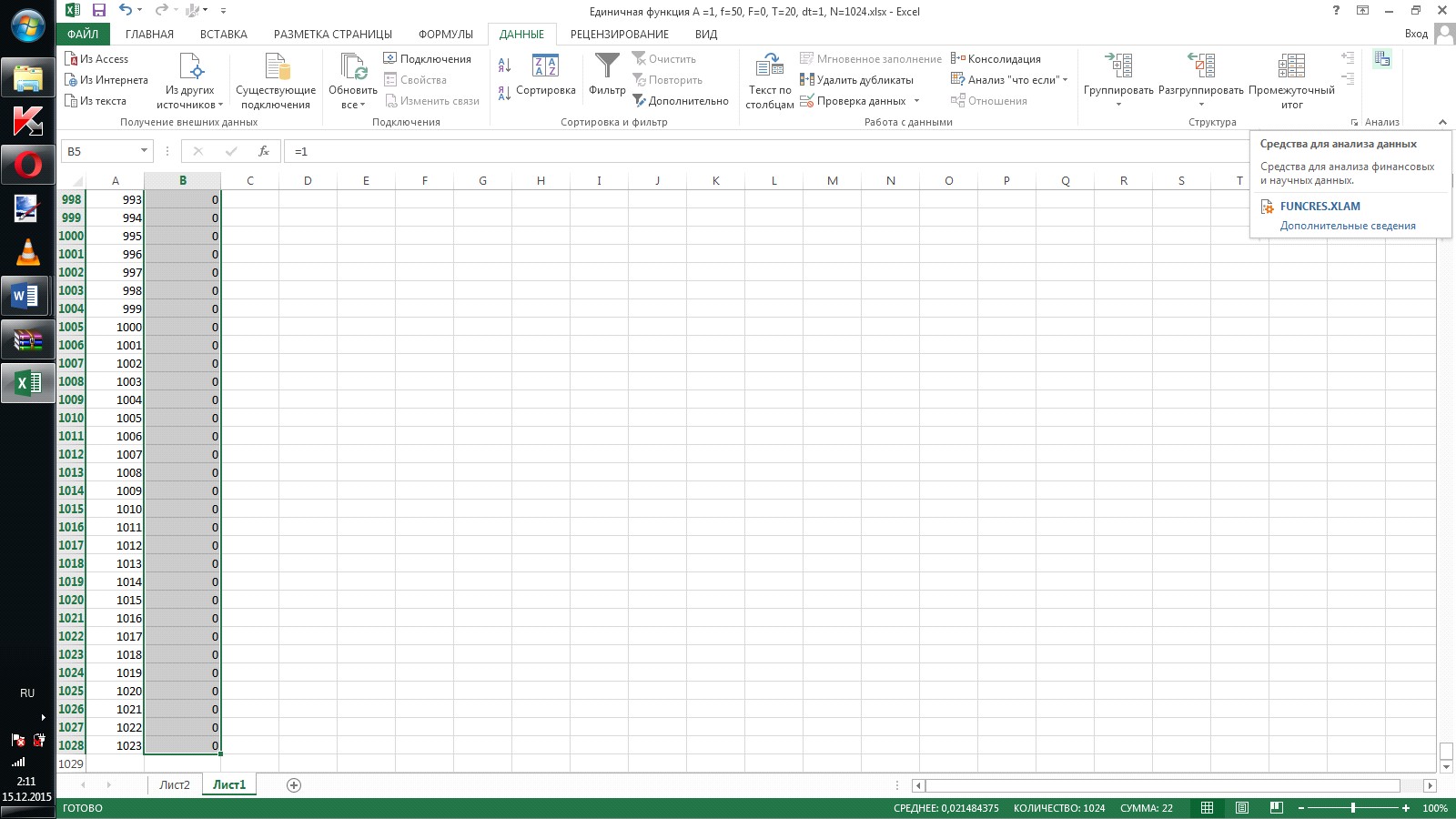Image resolution: width=1456 pixels, height=819 pixels.
Task: Expand Data Validation dropdown arrow
Action: coord(916,101)
